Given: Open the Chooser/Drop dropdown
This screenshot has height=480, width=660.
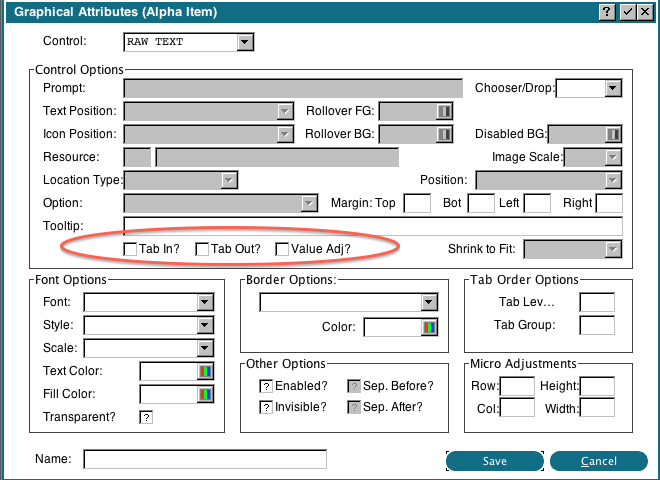Looking at the screenshot, I should tap(613, 89).
